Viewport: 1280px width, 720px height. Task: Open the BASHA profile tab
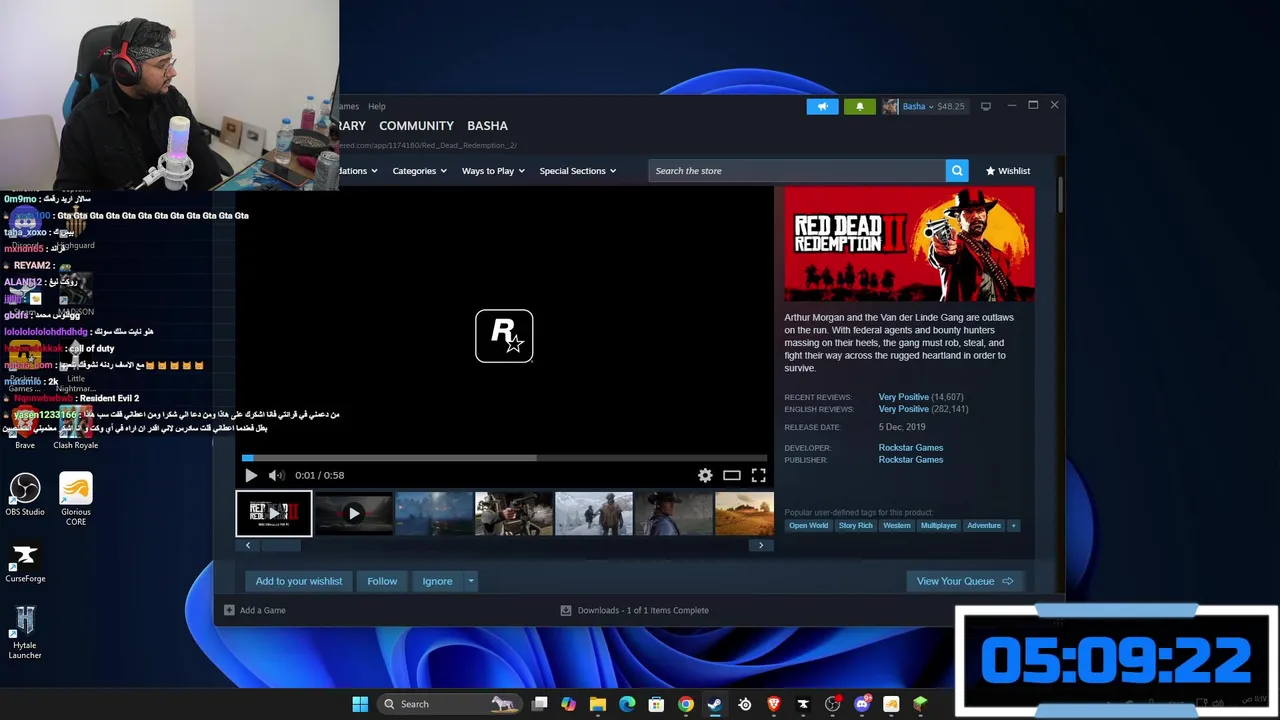(x=487, y=126)
